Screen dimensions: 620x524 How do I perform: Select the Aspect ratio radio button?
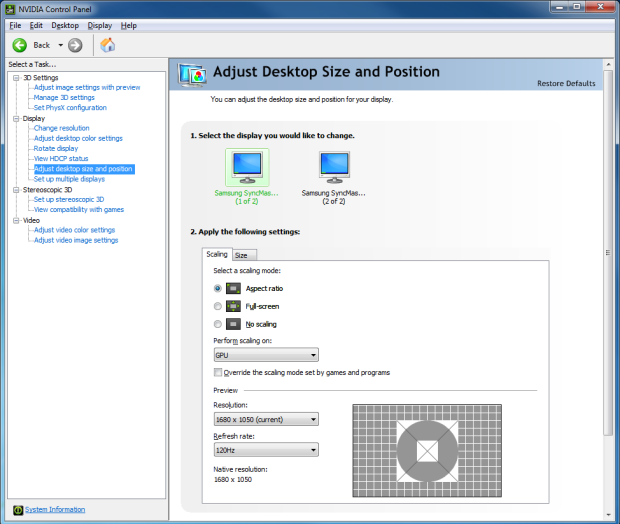[217, 288]
